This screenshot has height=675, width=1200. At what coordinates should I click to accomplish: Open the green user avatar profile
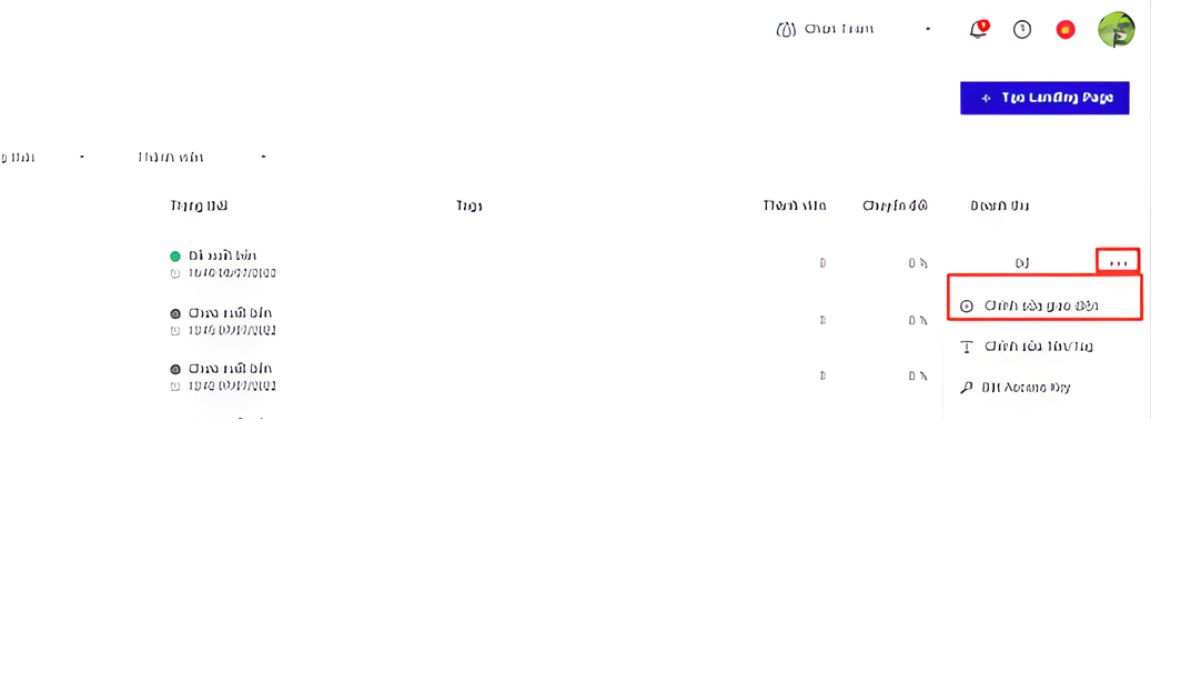pyautogui.click(x=1115, y=30)
